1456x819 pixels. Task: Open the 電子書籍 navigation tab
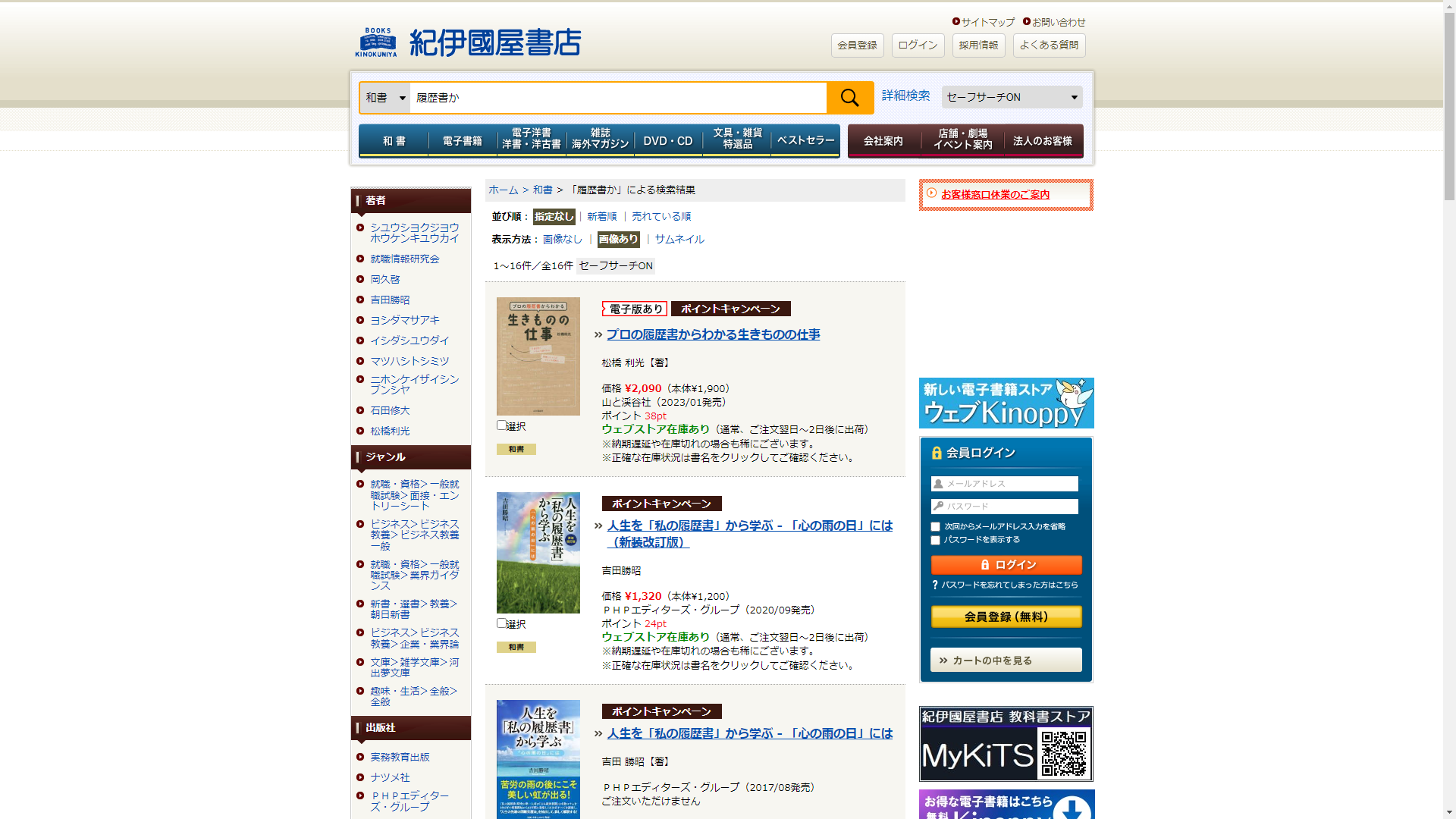point(462,141)
